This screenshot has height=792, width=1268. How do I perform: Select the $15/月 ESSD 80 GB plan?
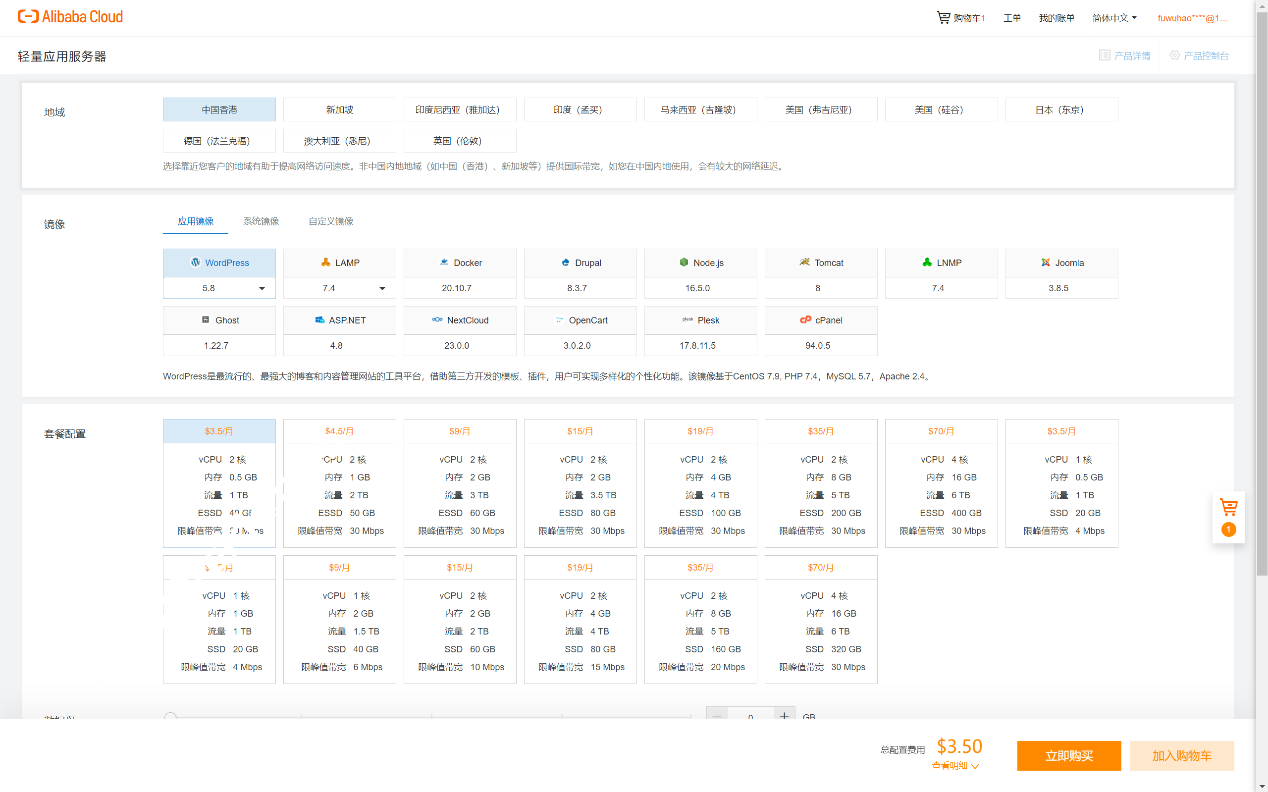(x=580, y=484)
